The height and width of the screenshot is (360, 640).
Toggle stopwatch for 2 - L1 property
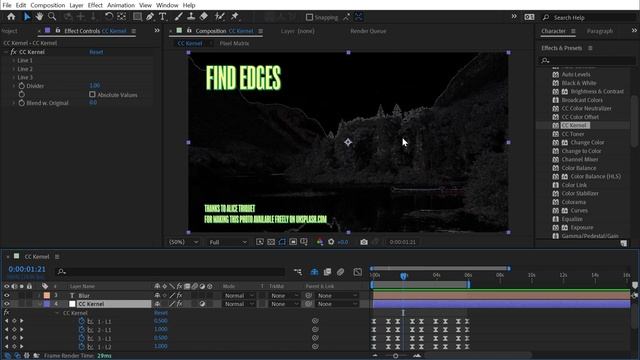point(82,330)
